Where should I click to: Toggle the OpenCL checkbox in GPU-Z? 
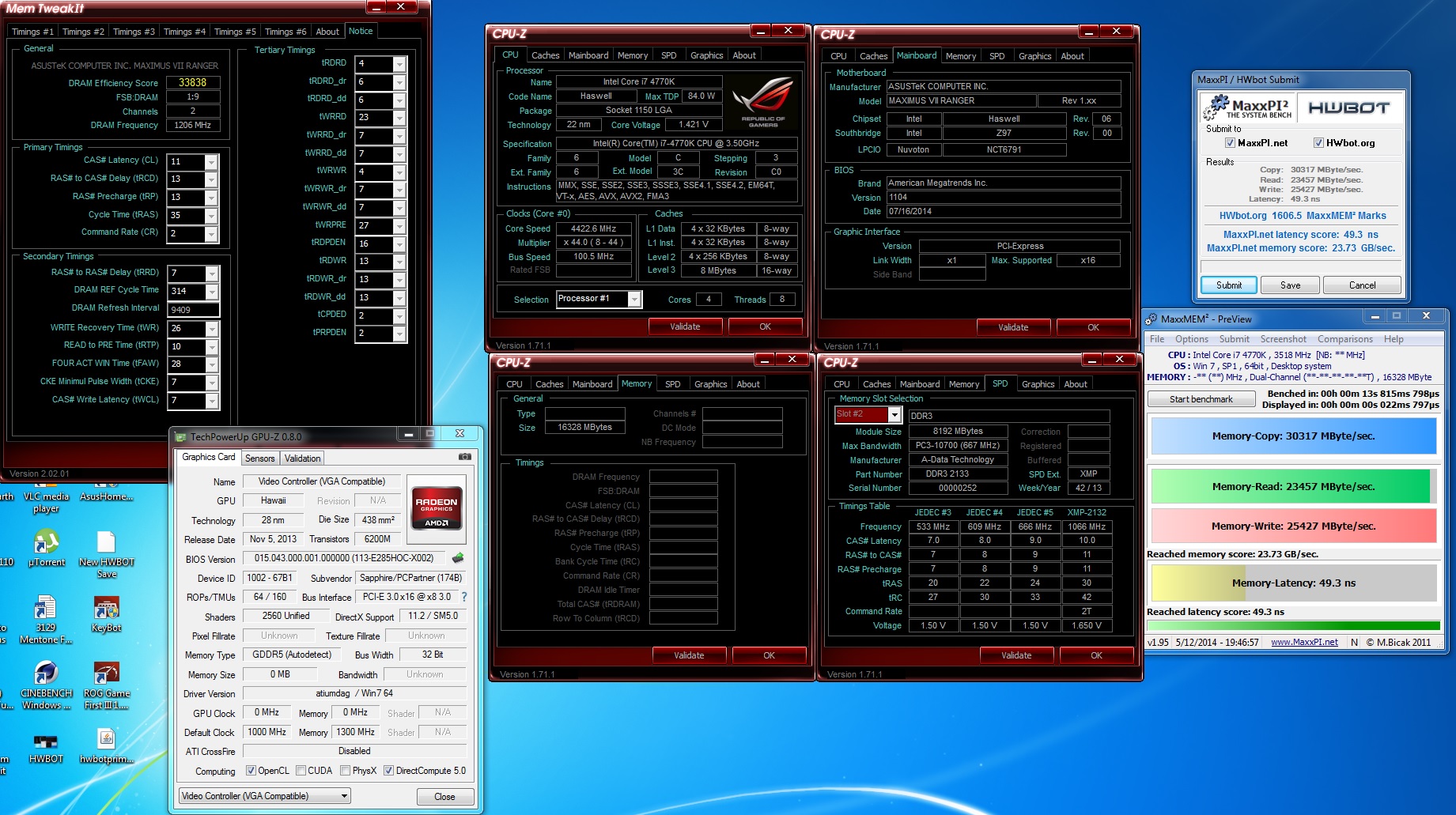(251, 771)
